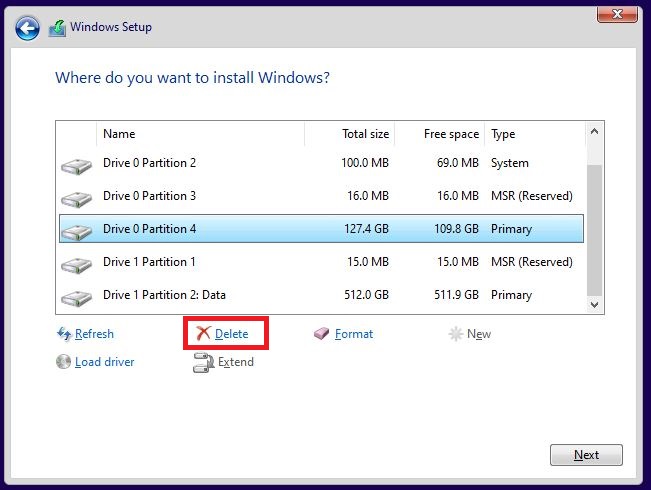
Task: Select Drive 0 Partition 3 name
Action: tap(149, 196)
